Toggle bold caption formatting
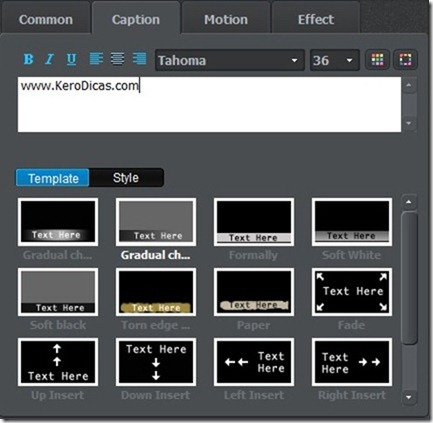This screenshot has width=433, height=423. click(x=29, y=59)
